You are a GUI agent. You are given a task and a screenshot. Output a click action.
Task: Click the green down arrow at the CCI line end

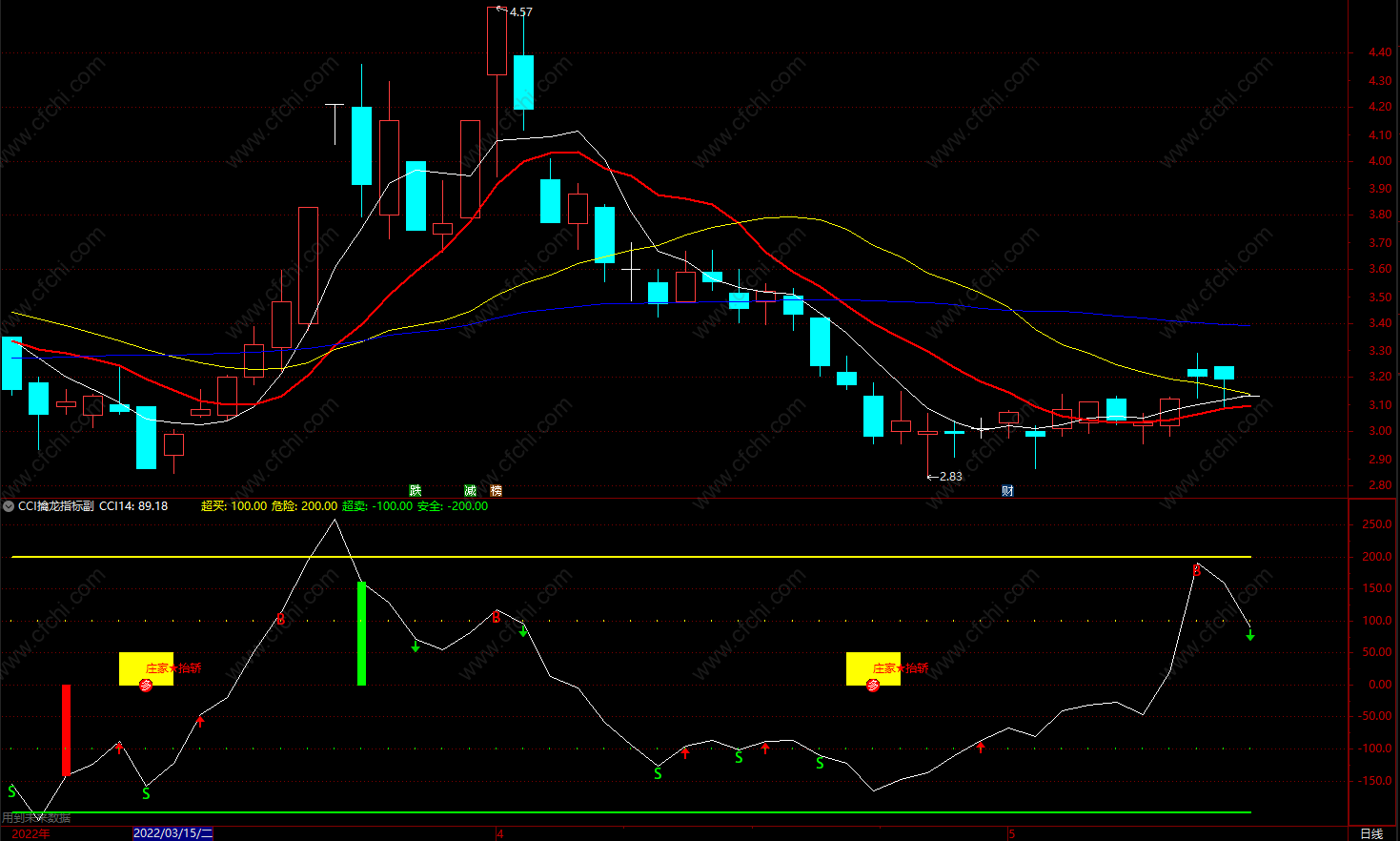(1250, 635)
